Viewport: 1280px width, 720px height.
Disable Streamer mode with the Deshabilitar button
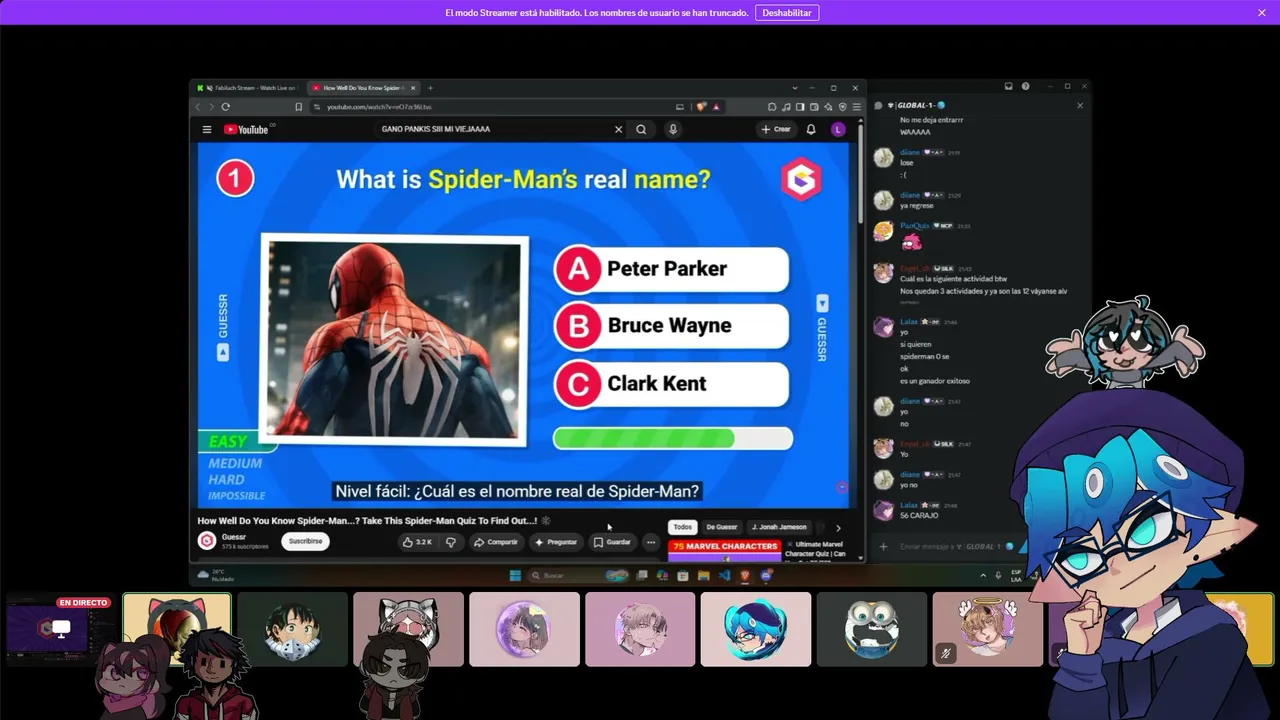click(x=787, y=13)
